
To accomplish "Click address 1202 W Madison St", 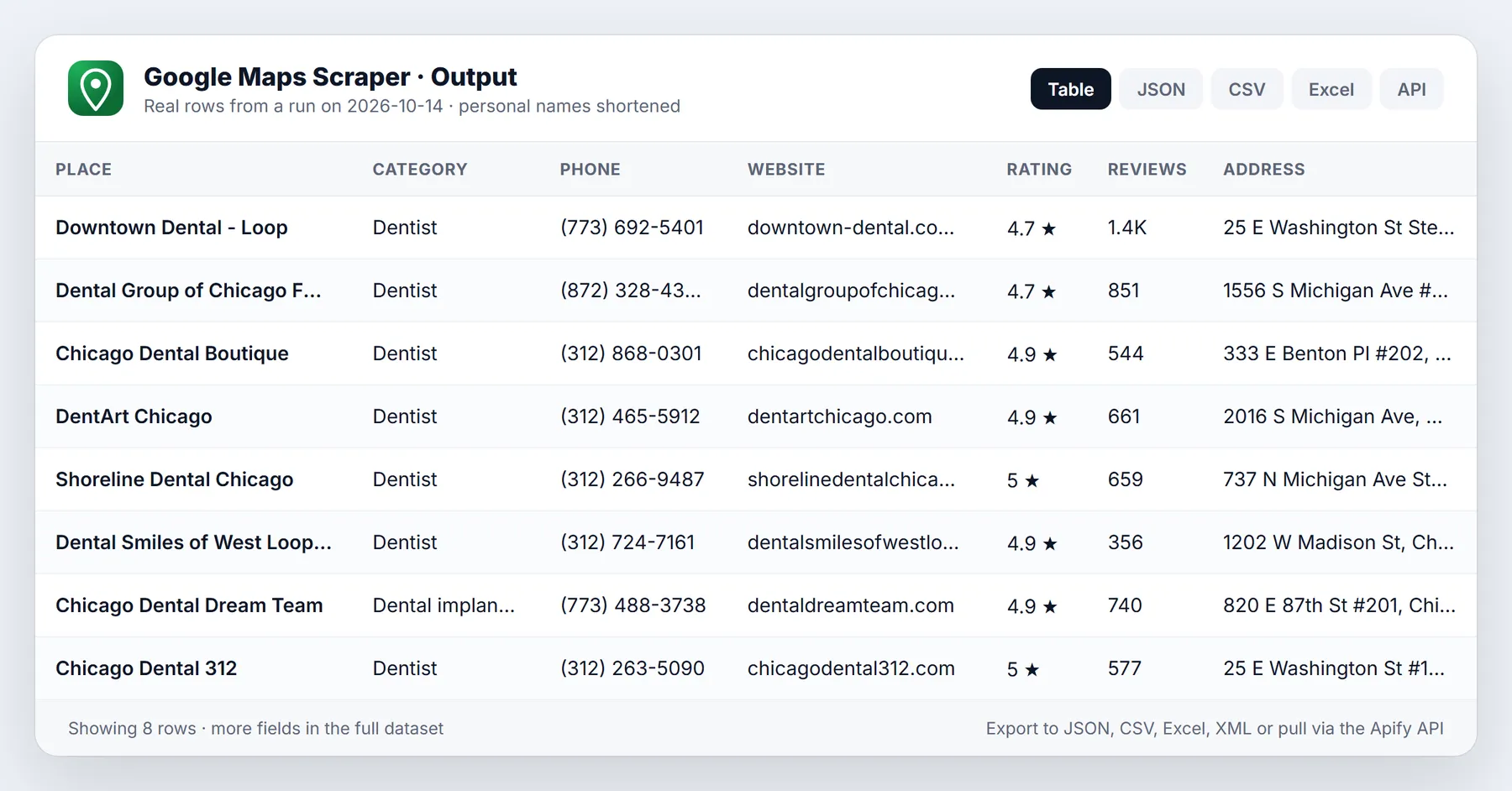I will click(1338, 542).
